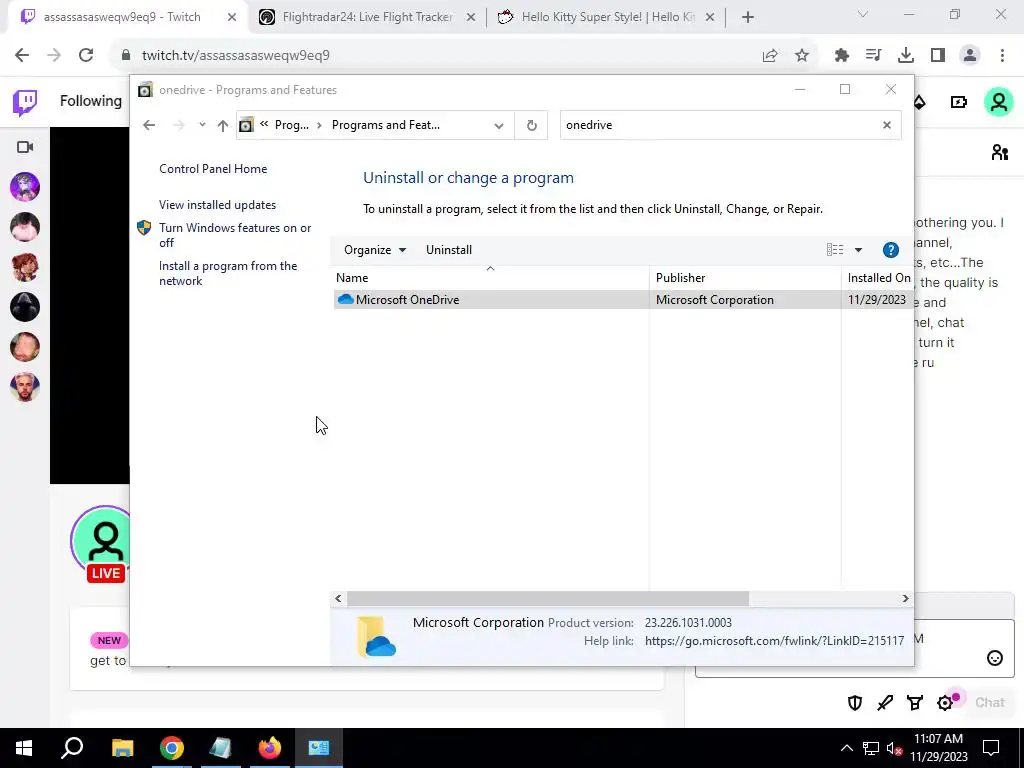Click the Chrome address bar URL

pos(236,56)
